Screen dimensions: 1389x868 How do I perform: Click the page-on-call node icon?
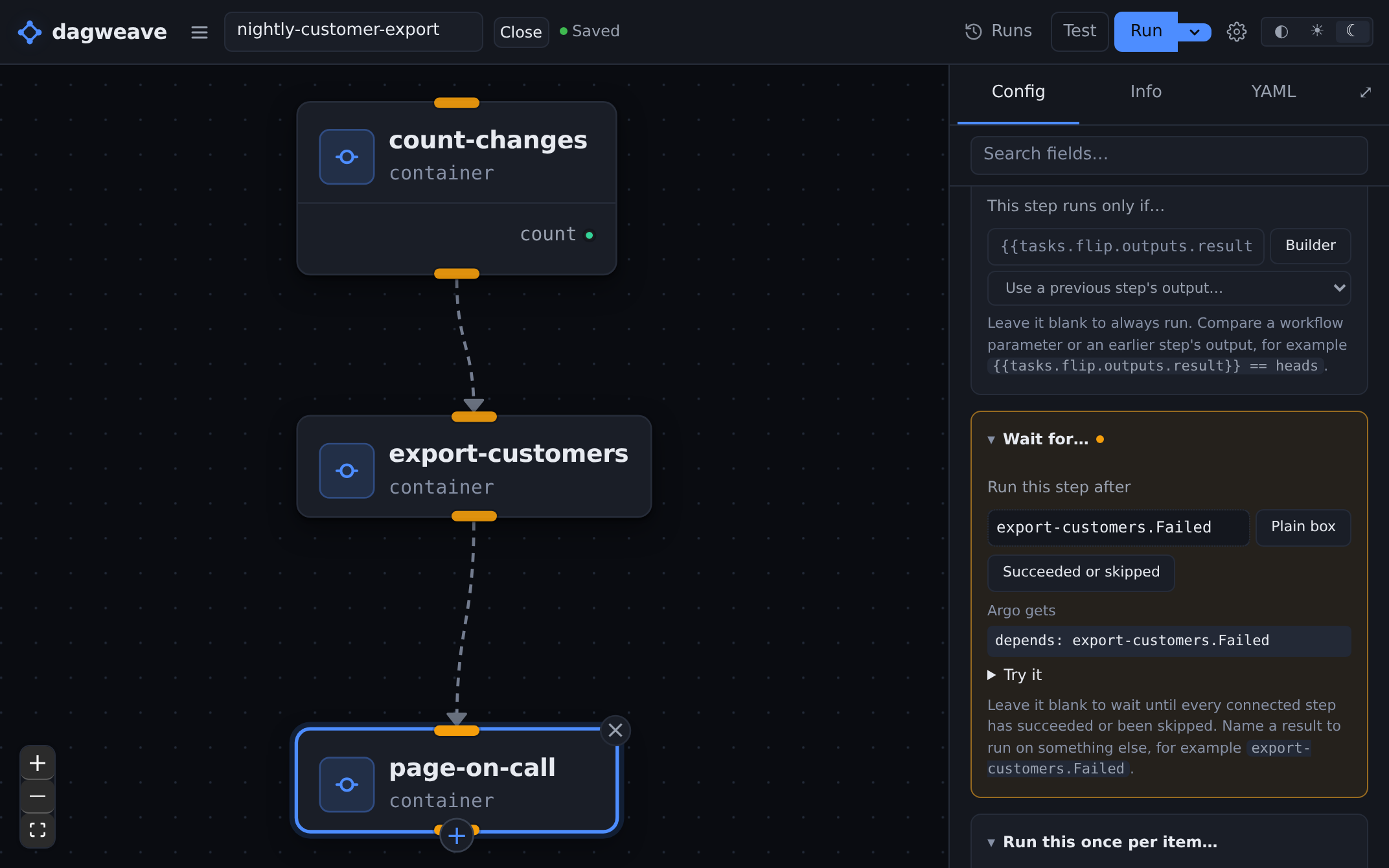click(347, 784)
